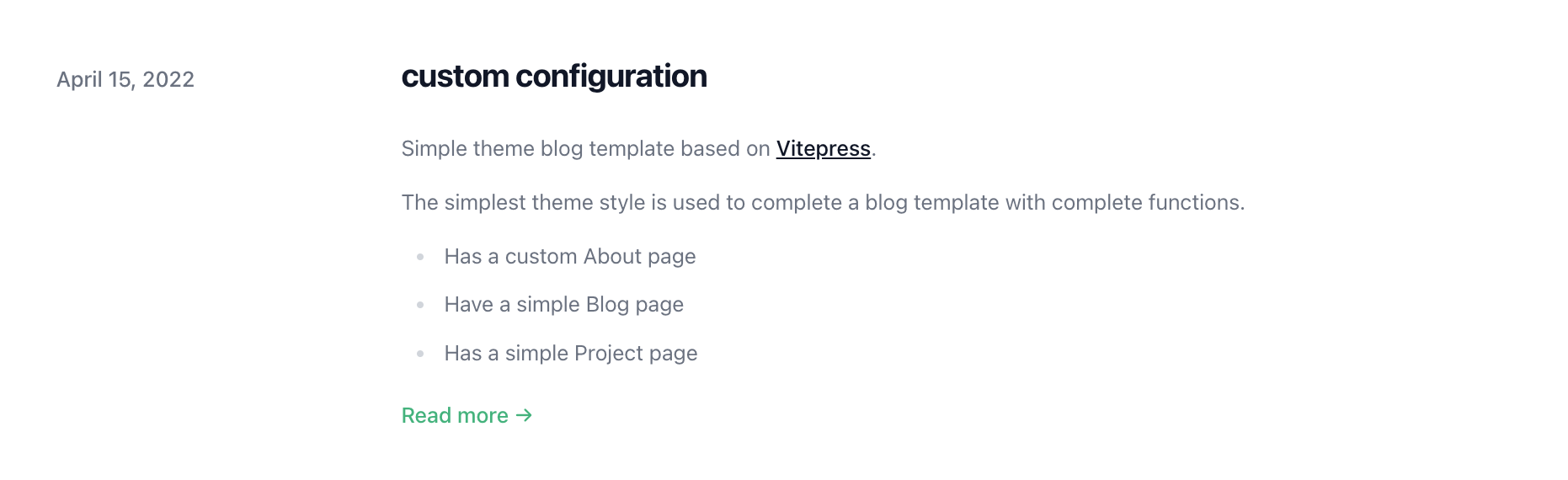The width and height of the screenshot is (1568, 480).
Task: Click the "Simple theme blog template" sentence
Action: (x=585, y=149)
